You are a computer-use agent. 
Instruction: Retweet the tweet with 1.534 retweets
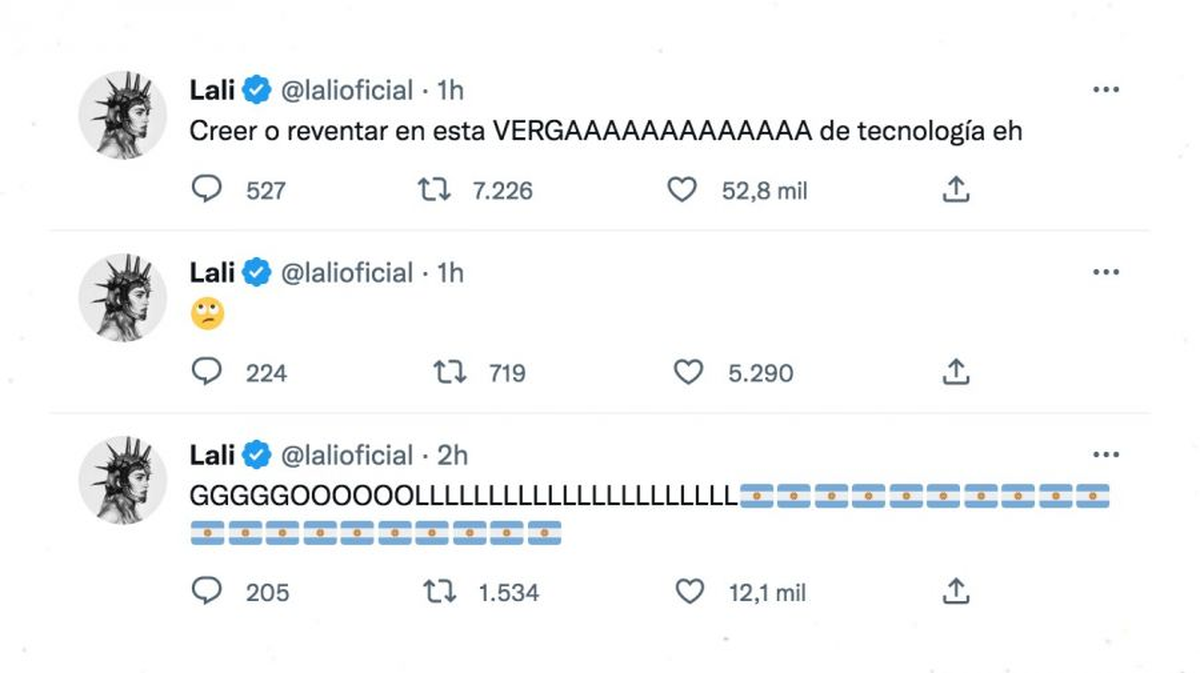tap(440, 591)
